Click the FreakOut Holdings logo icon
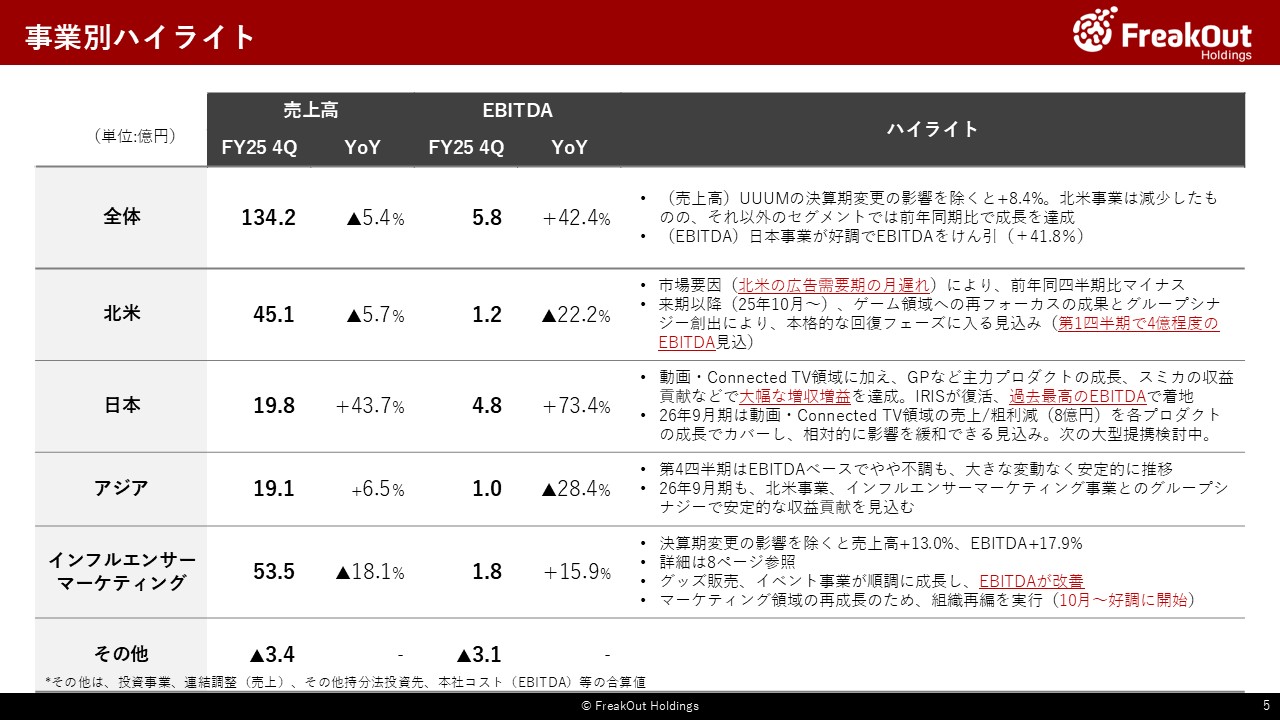Viewport: 1280px width, 720px height. [x=1095, y=29]
